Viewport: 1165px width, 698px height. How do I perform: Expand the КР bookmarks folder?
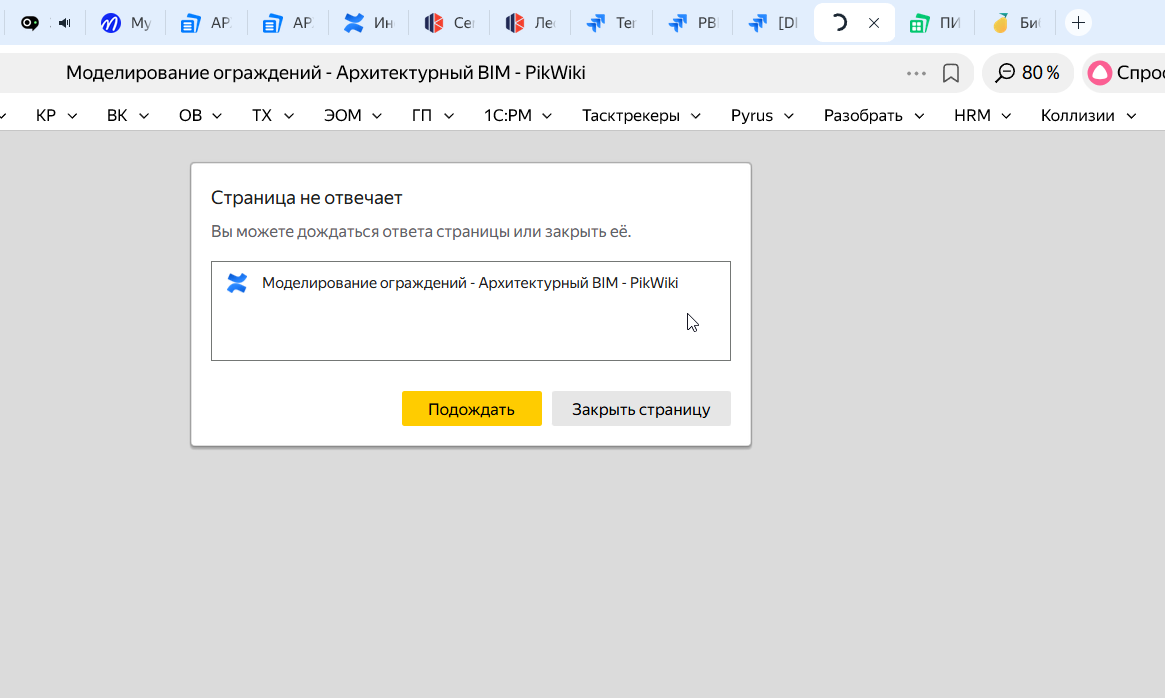point(56,115)
